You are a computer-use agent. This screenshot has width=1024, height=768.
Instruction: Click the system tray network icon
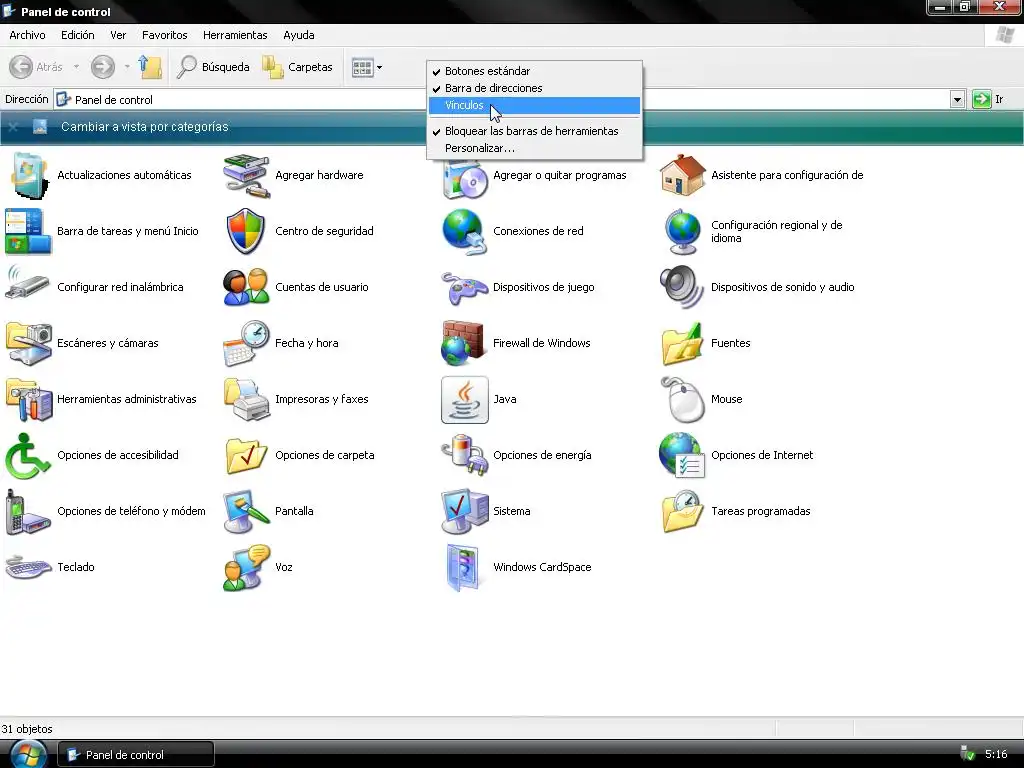(967, 754)
